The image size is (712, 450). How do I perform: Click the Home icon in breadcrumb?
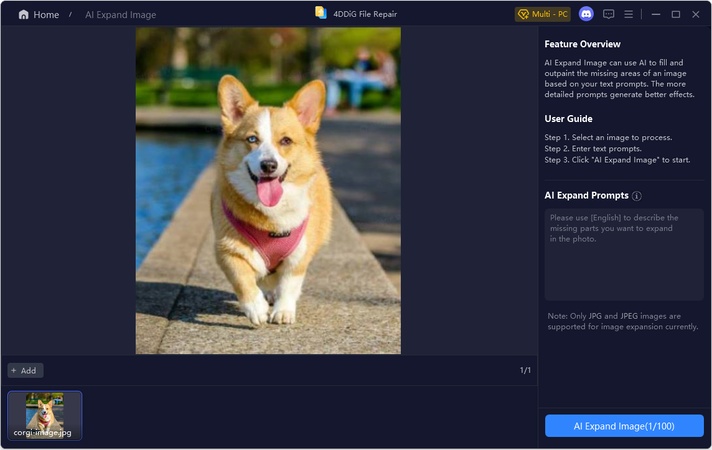23,15
